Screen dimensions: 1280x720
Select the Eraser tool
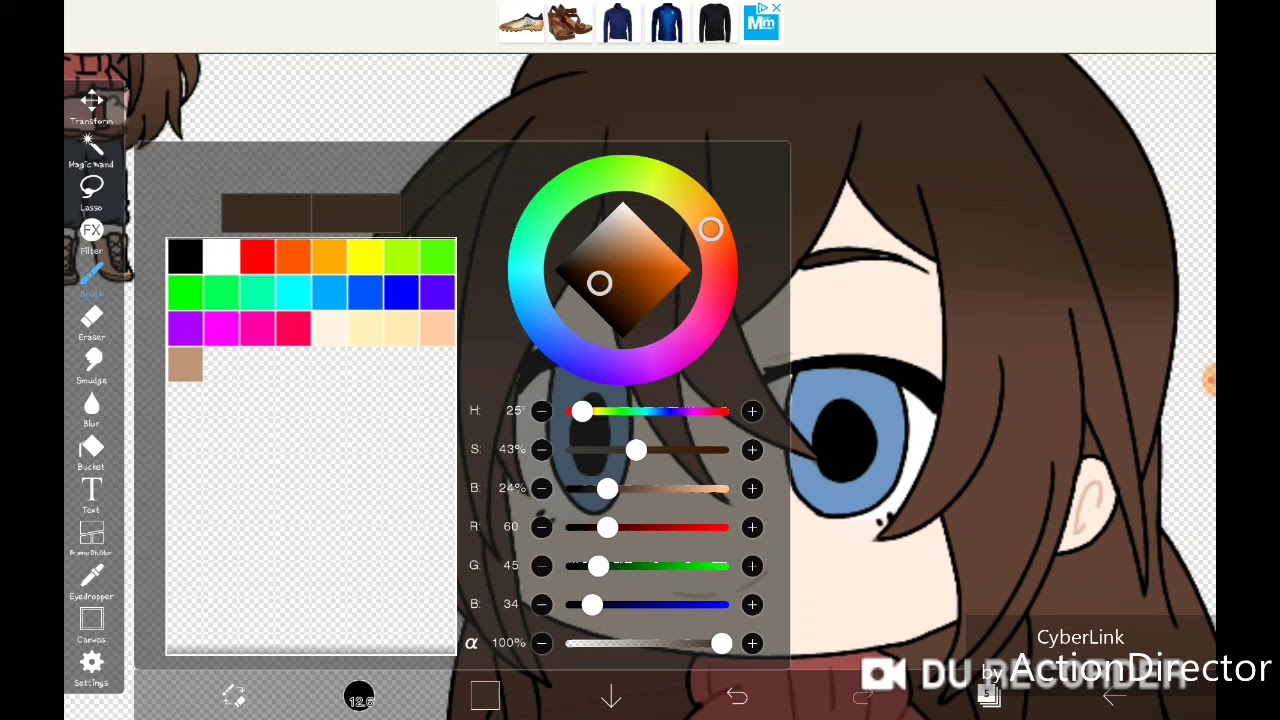click(91, 324)
